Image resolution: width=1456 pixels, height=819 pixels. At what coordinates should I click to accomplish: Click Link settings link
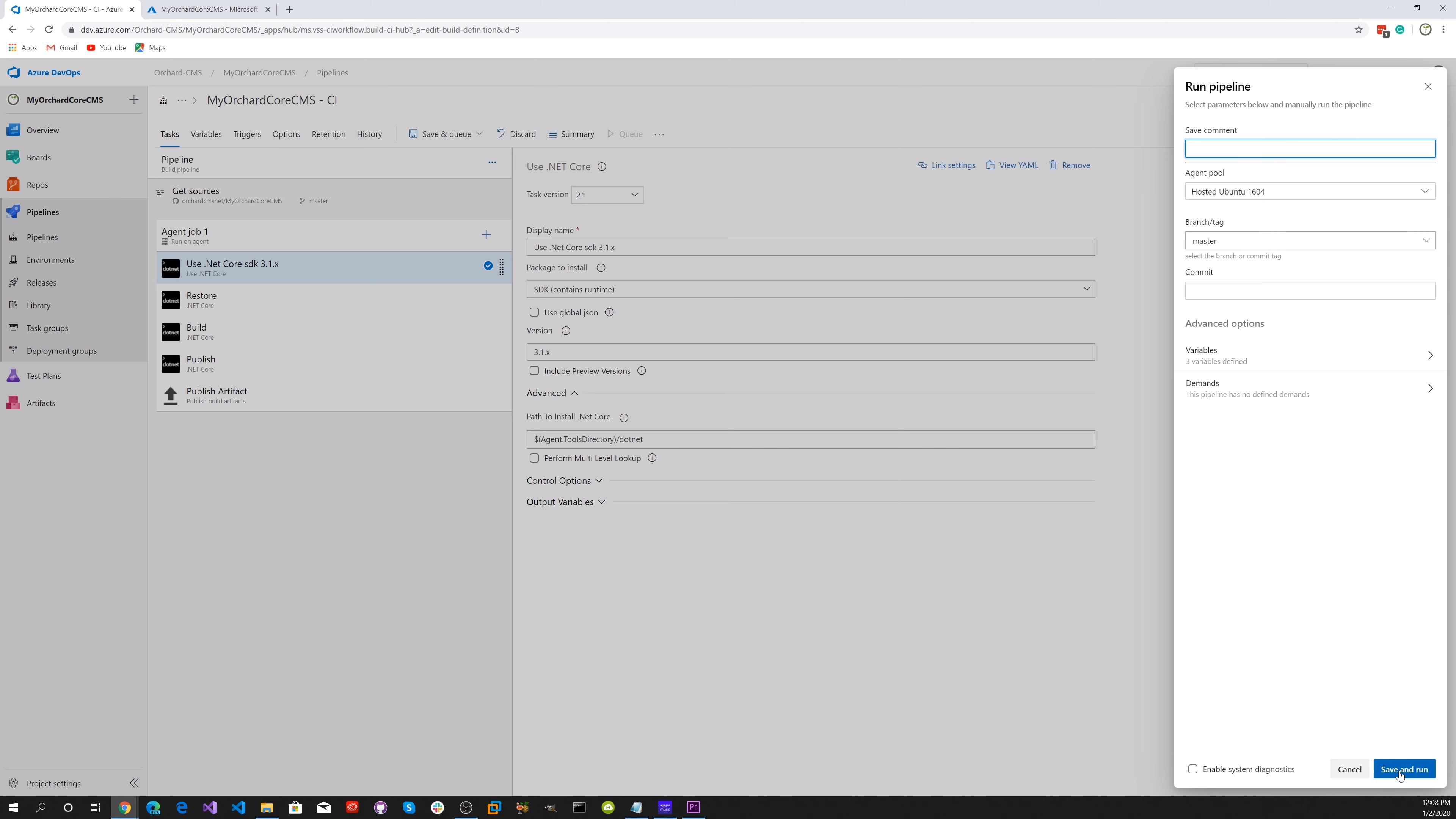pyautogui.click(x=947, y=165)
